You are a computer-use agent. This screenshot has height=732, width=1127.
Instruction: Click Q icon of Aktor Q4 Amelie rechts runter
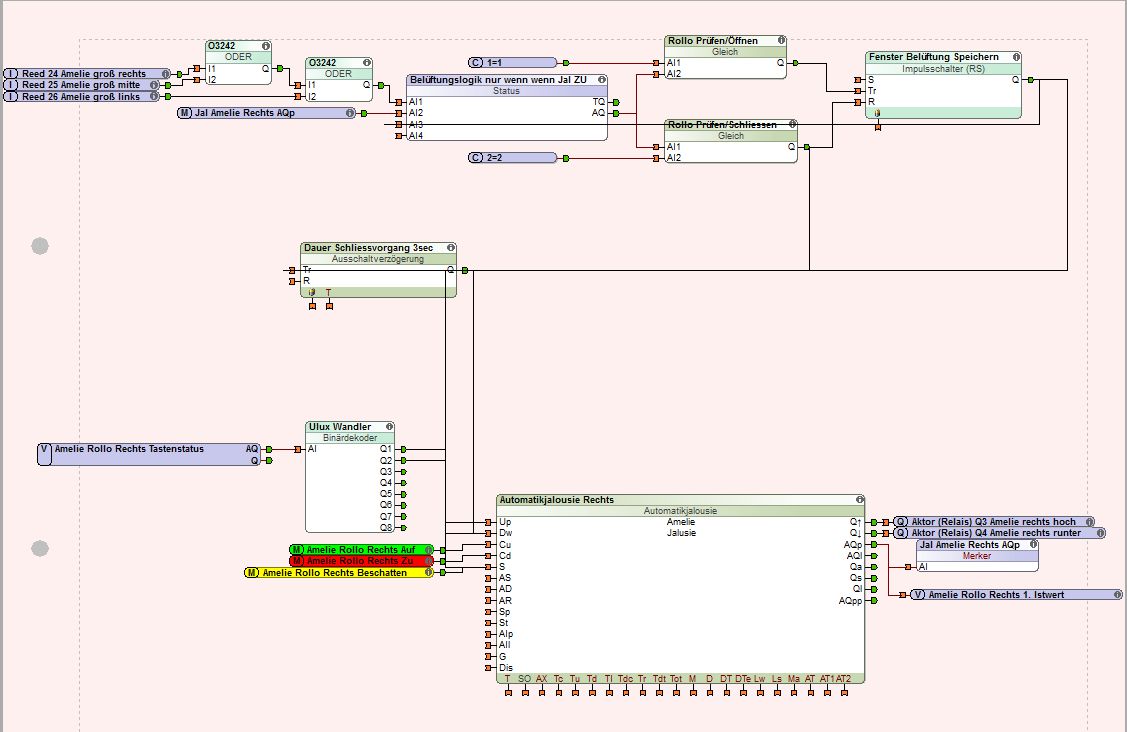coord(901,533)
